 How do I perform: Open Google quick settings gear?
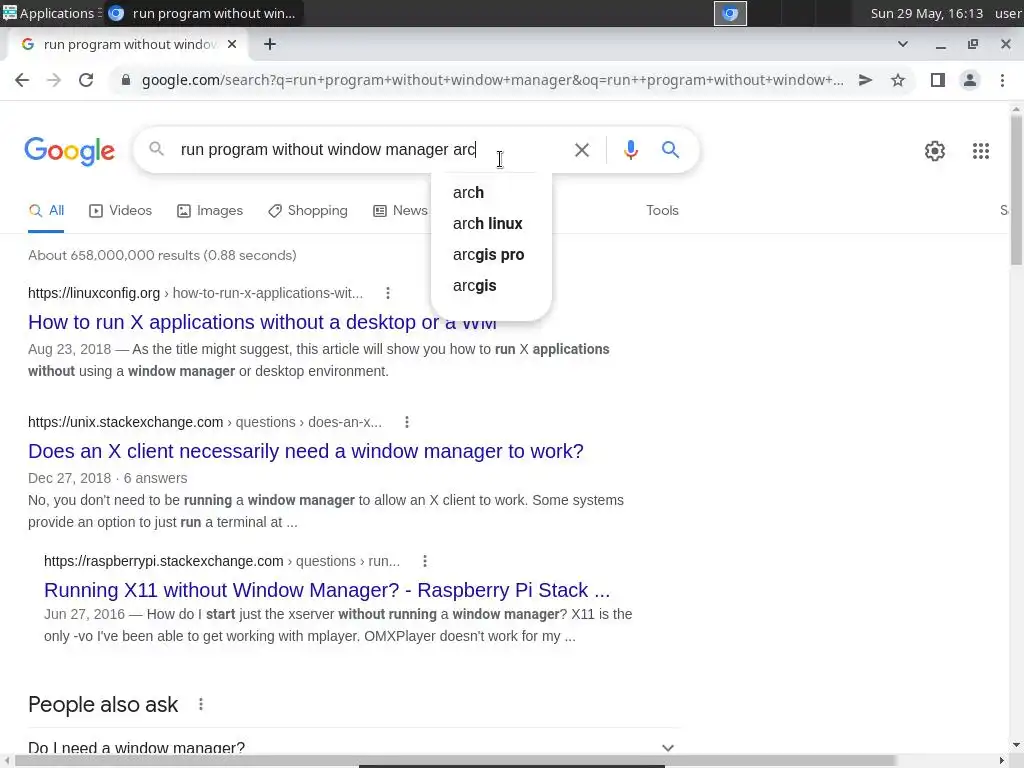coord(935,151)
